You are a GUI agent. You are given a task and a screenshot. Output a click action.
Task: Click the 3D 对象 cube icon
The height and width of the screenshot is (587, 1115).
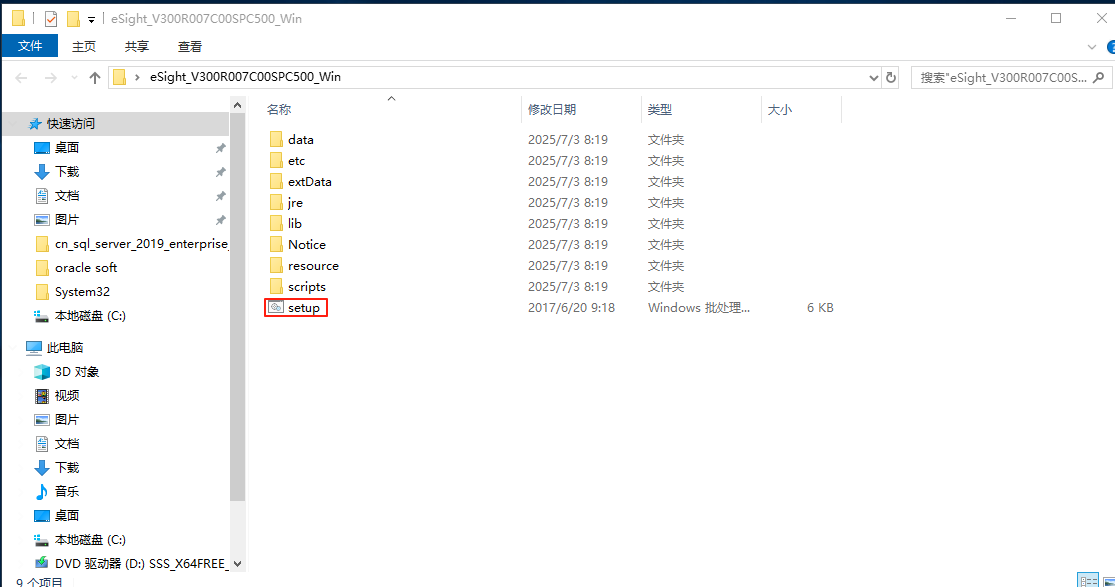(42, 371)
